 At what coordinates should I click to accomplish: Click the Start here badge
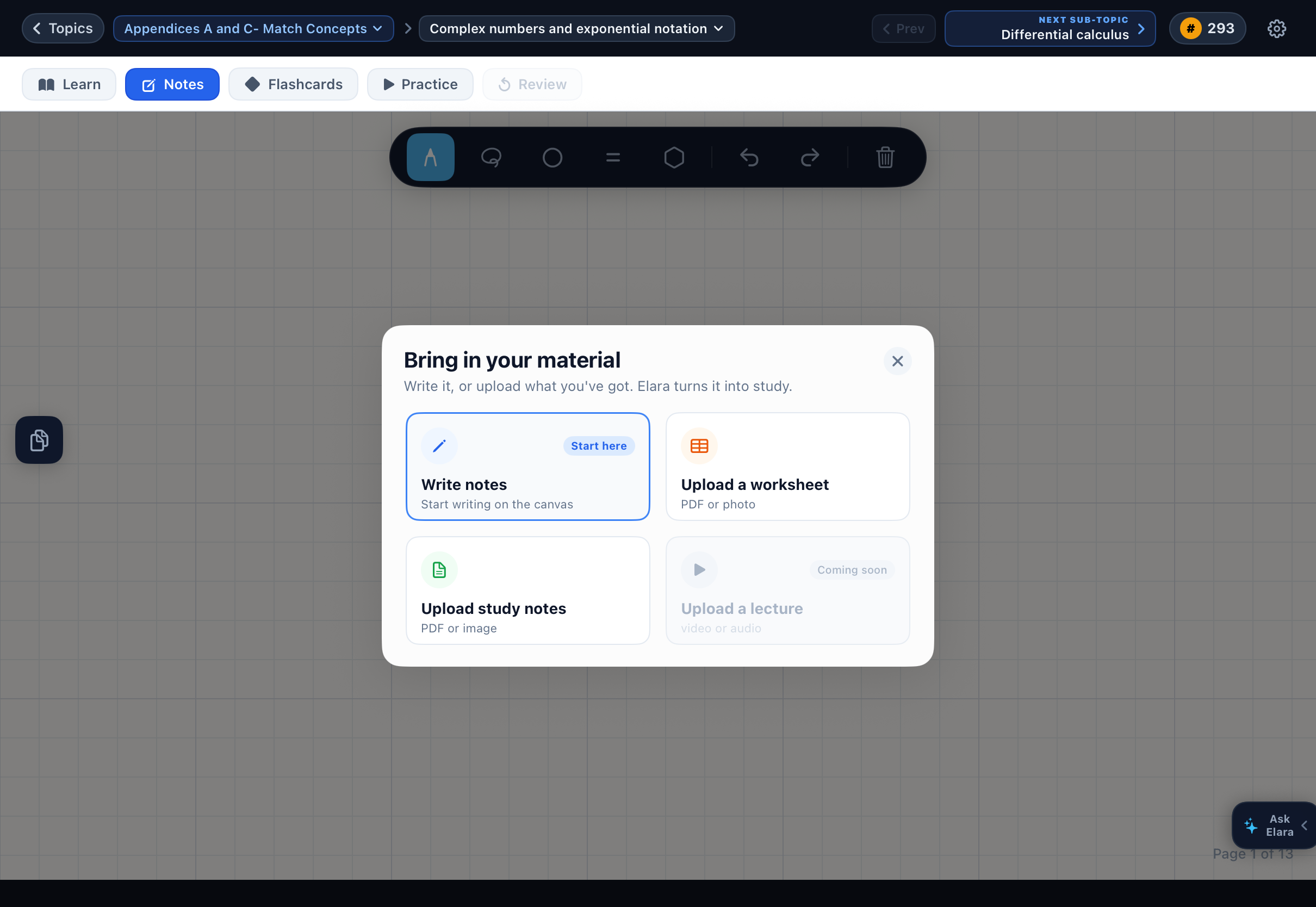[599, 446]
